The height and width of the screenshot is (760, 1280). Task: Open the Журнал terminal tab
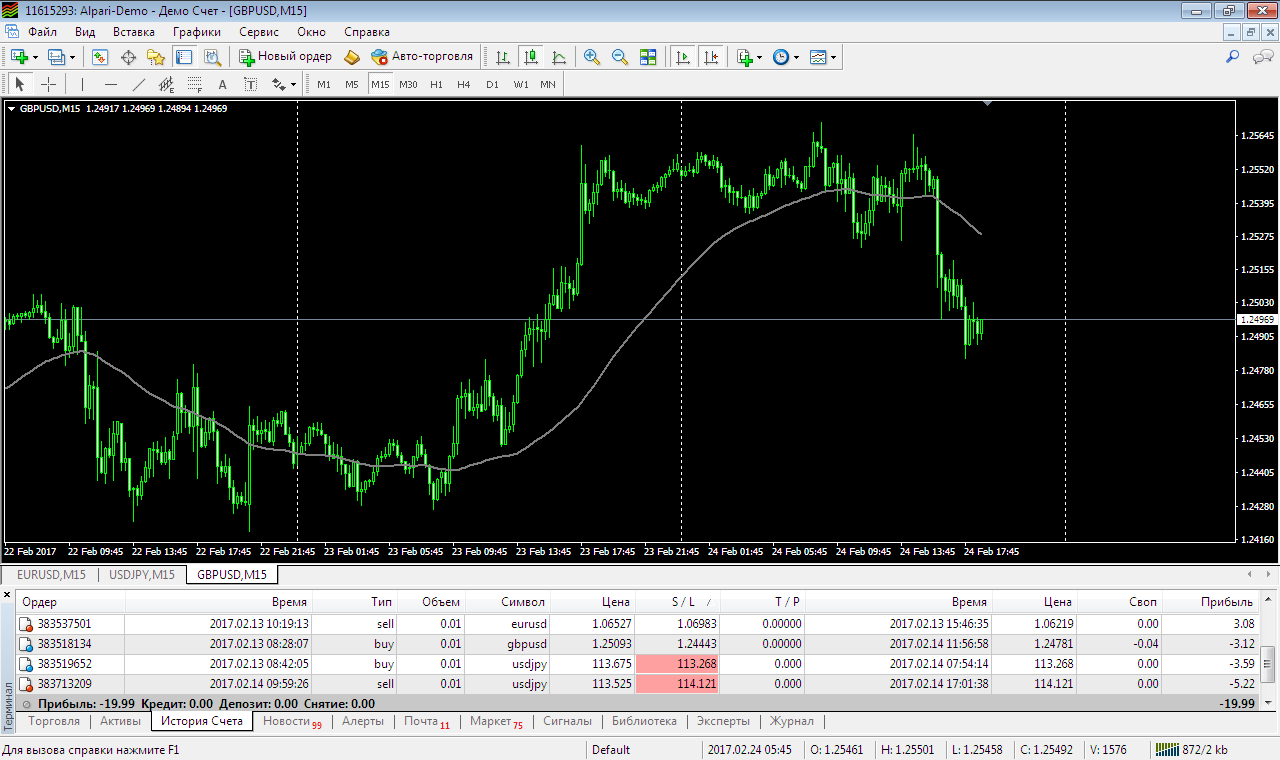pyautogui.click(x=792, y=721)
